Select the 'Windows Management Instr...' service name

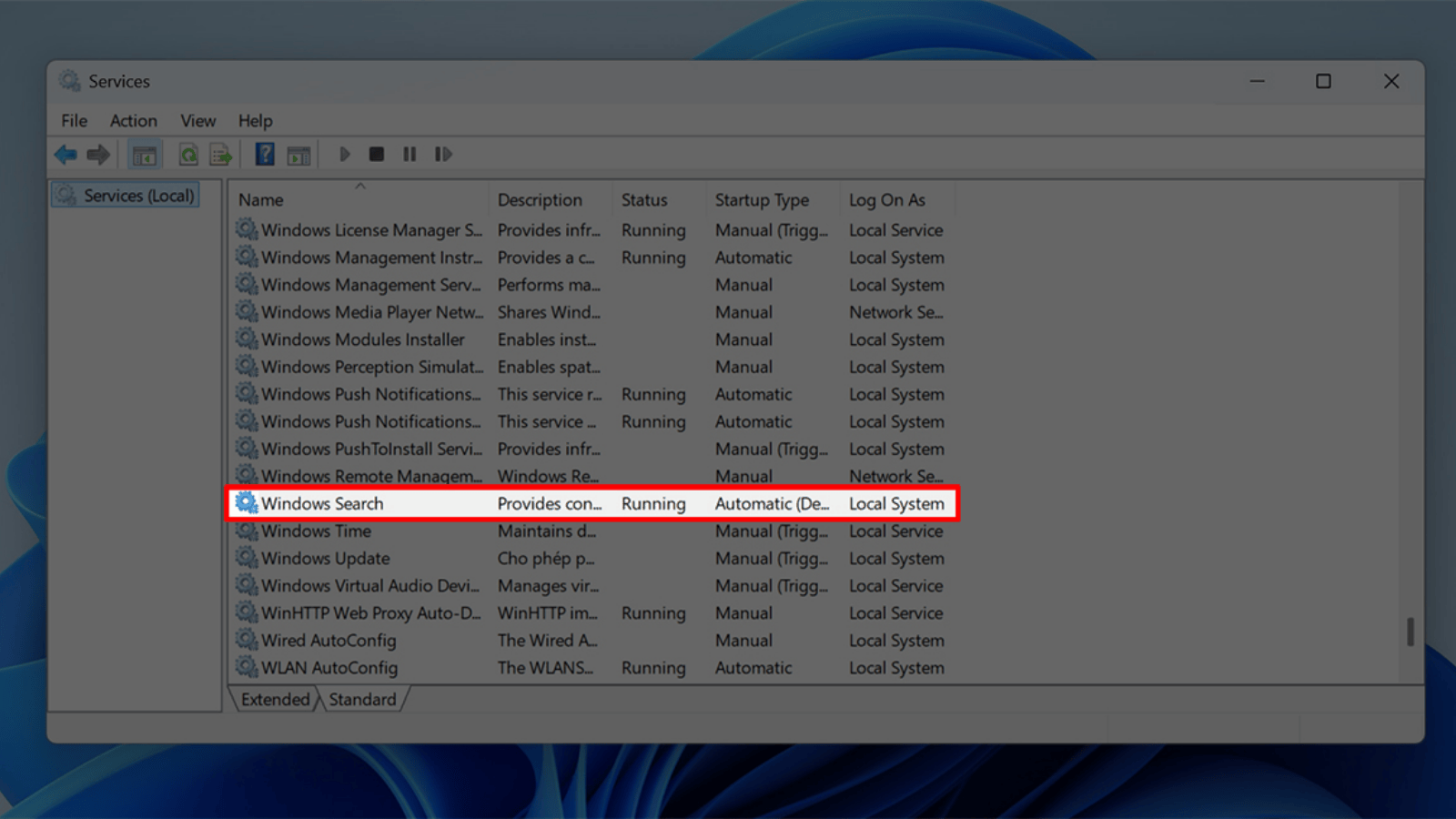click(372, 258)
